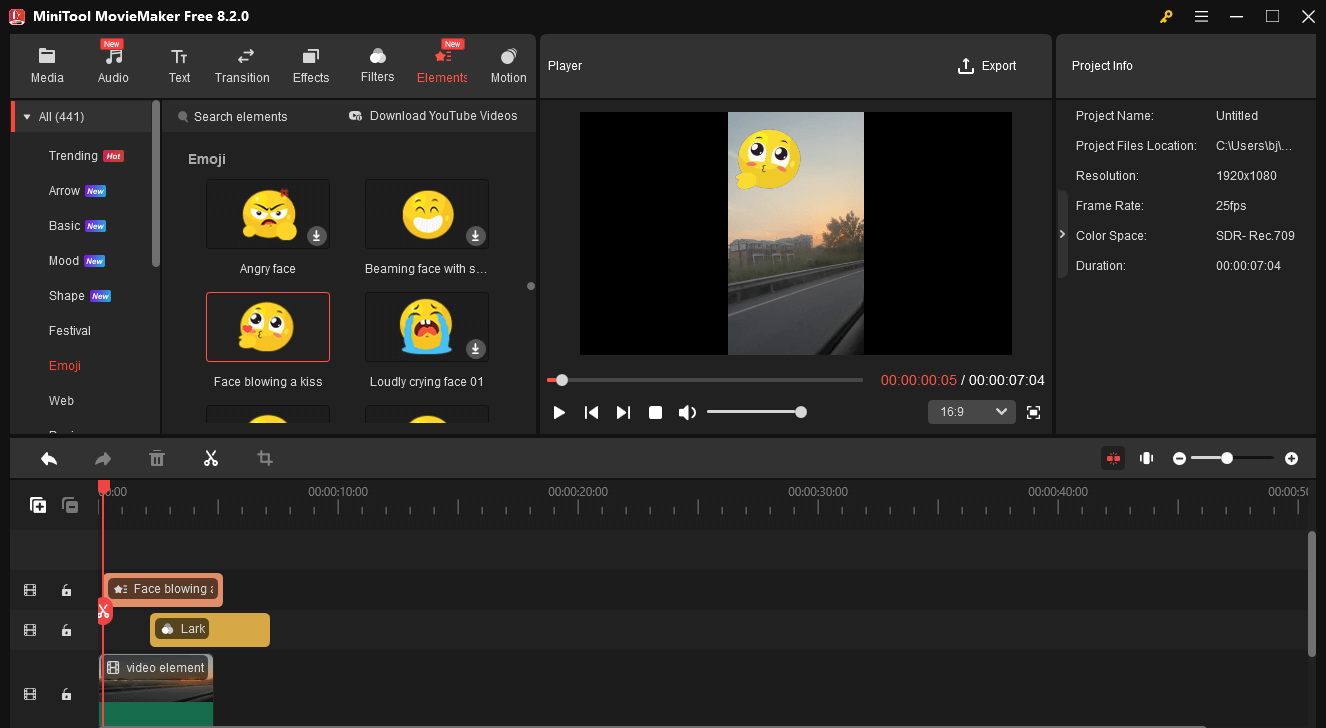Image resolution: width=1326 pixels, height=728 pixels.
Task: Open the Motion tab
Action: (508, 66)
